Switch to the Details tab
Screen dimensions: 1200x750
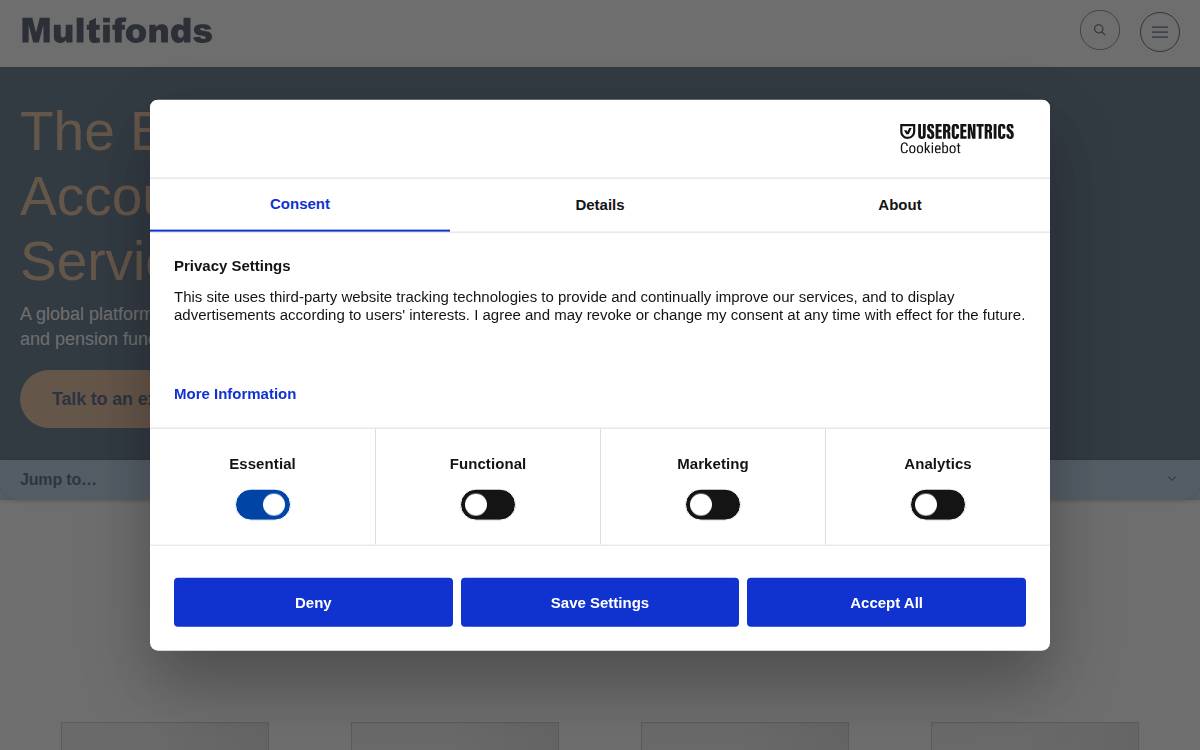coord(600,205)
